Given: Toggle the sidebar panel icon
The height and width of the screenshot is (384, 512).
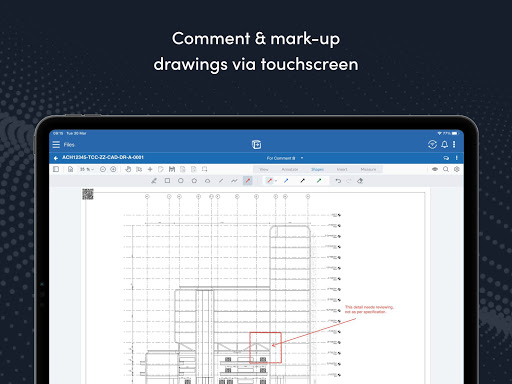Looking at the screenshot, I should click(56, 169).
